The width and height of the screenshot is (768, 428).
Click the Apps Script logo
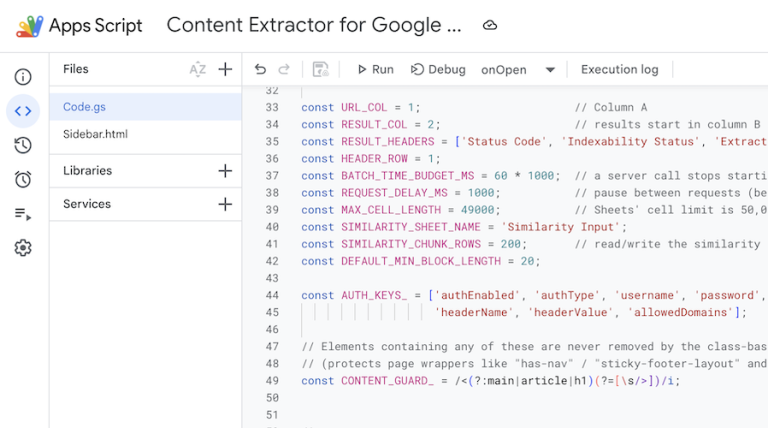coord(29,25)
